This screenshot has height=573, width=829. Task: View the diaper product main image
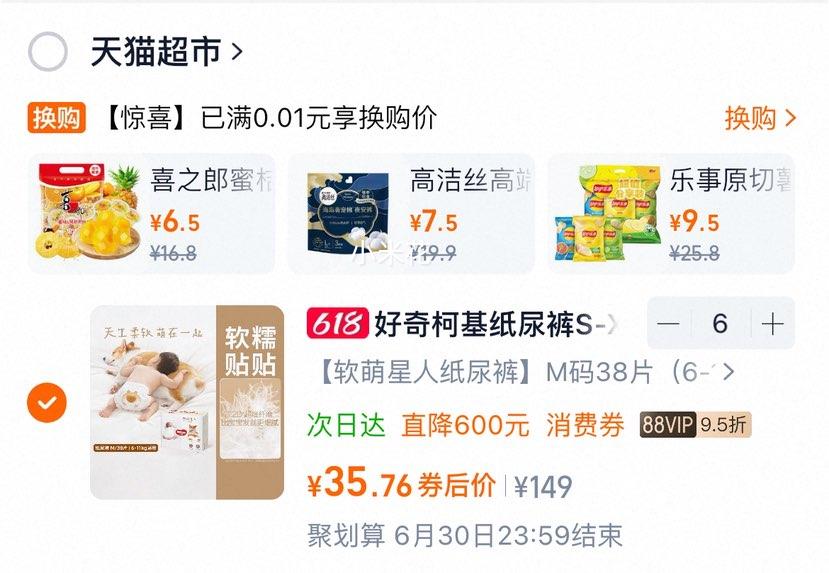[187, 402]
